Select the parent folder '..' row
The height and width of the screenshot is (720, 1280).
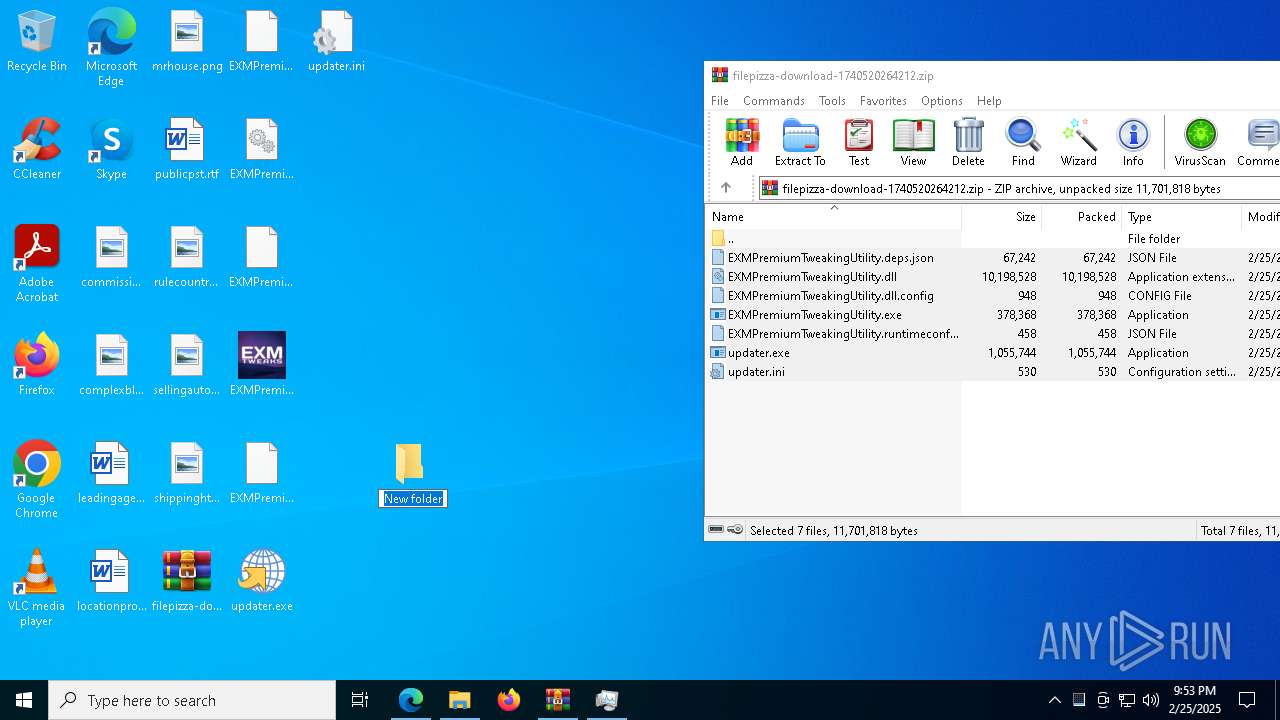coord(992,239)
